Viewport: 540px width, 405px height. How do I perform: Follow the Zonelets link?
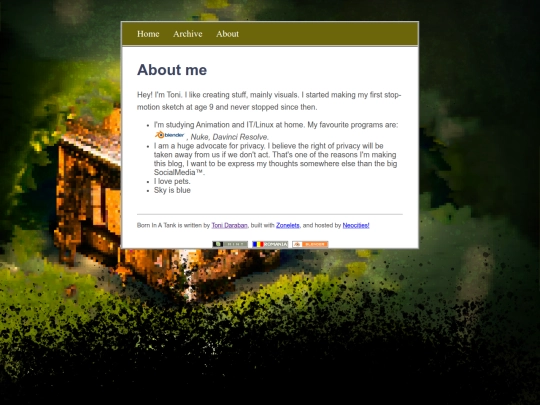288,225
